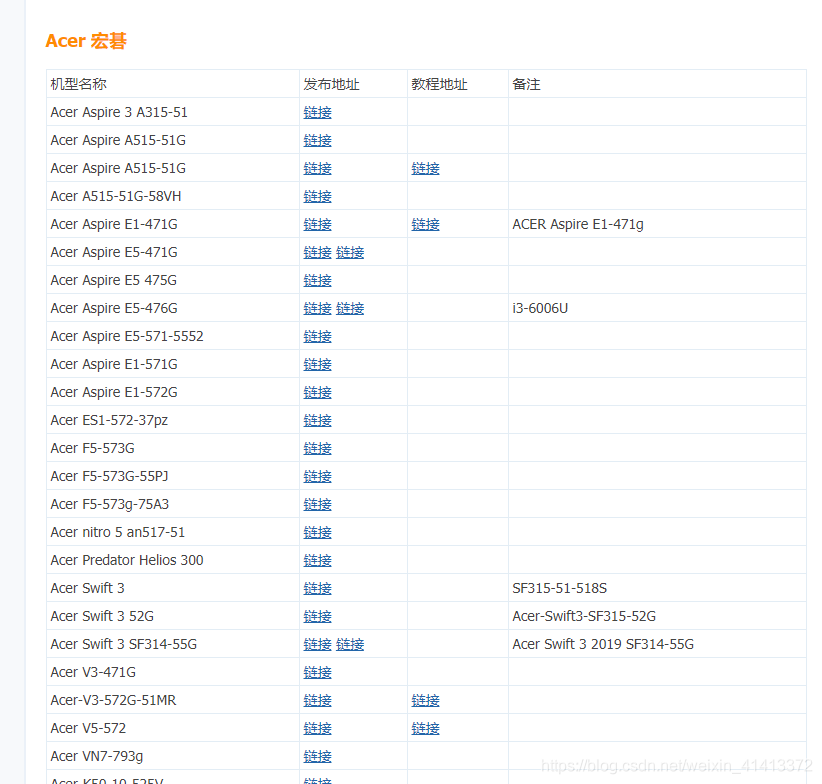Select the Acer Swift 3 2019 SF314-55G note
Image resolution: width=822 pixels, height=784 pixels.
(x=603, y=644)
